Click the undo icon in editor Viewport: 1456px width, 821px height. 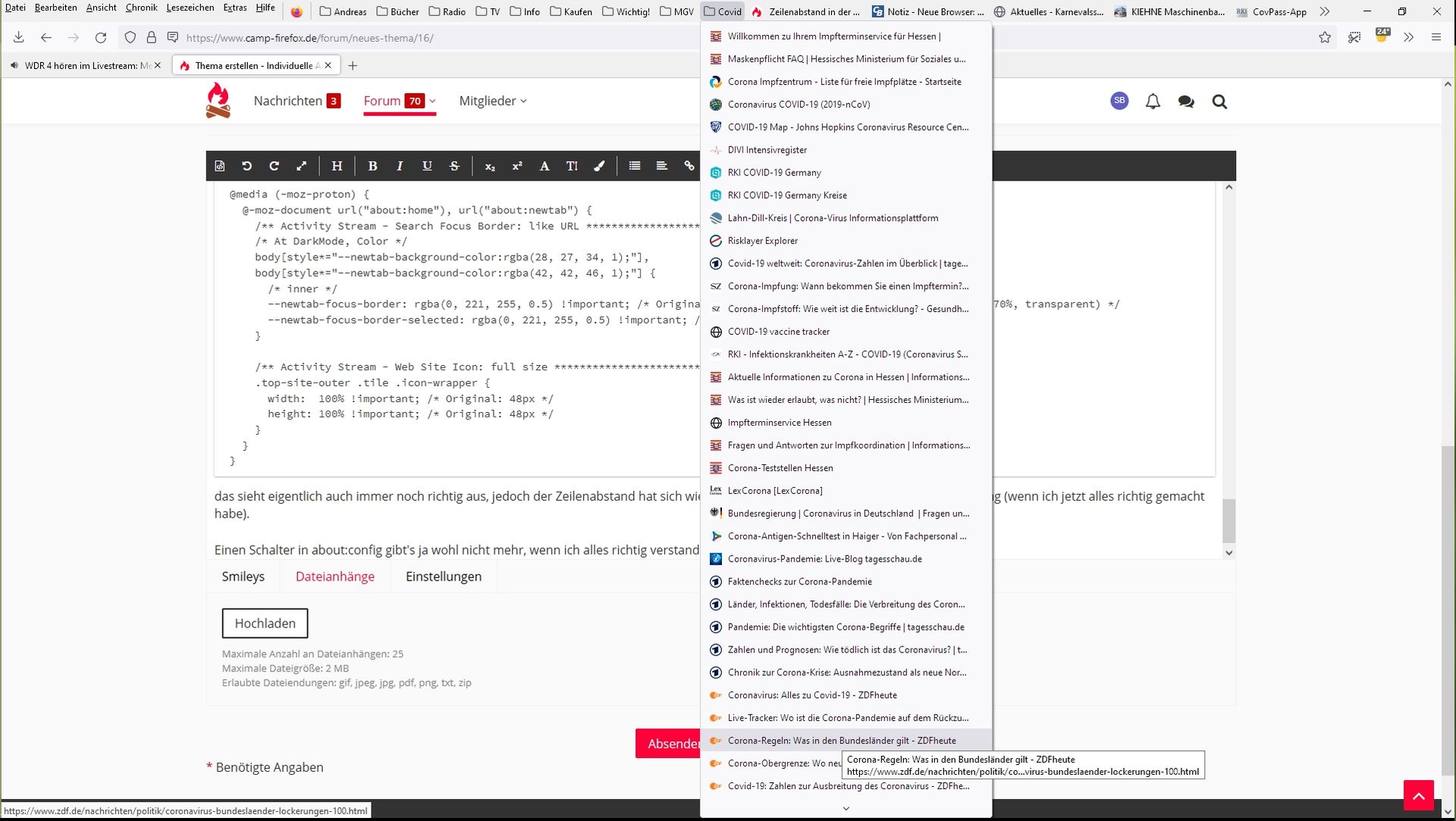click(247, 166)
